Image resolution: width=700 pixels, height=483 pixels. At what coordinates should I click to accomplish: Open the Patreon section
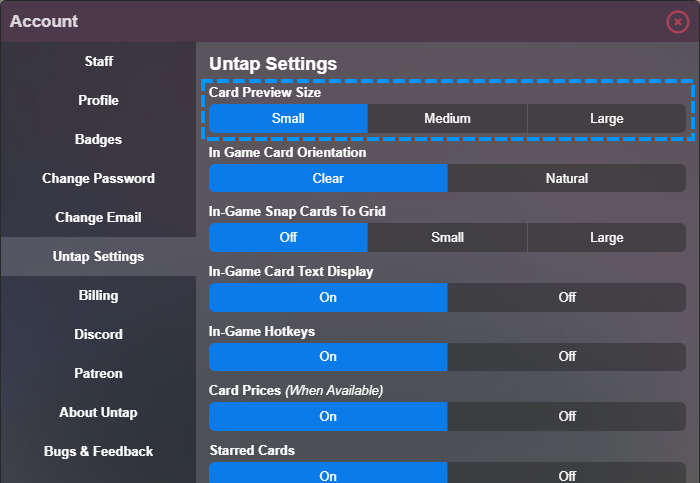[98, 373]
